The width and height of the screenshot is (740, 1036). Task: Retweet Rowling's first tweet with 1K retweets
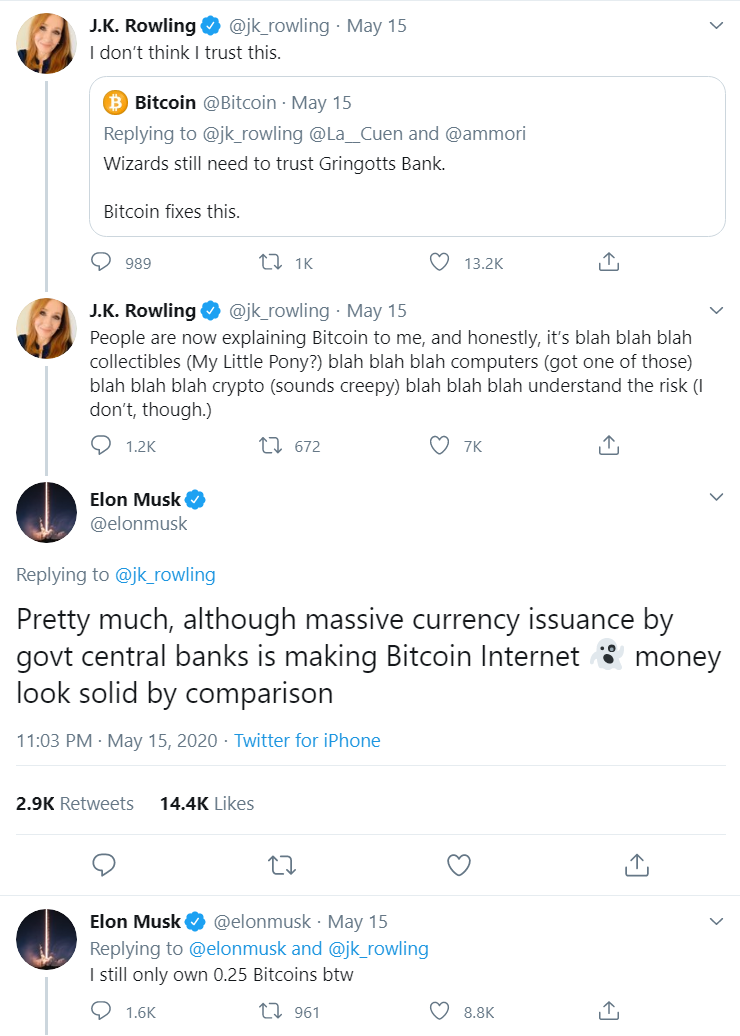[270, 263]
